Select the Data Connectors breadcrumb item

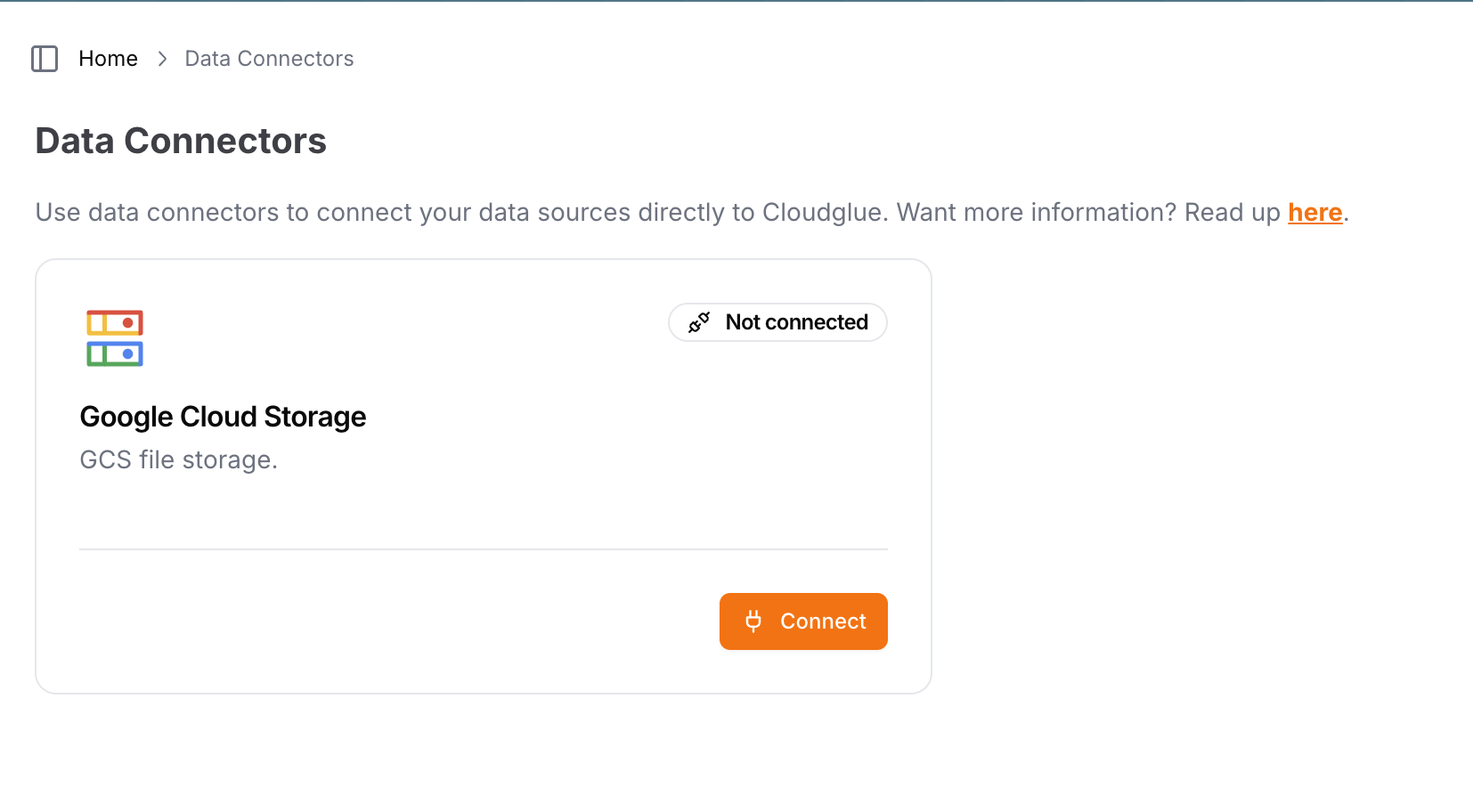[x=269, y=59]
